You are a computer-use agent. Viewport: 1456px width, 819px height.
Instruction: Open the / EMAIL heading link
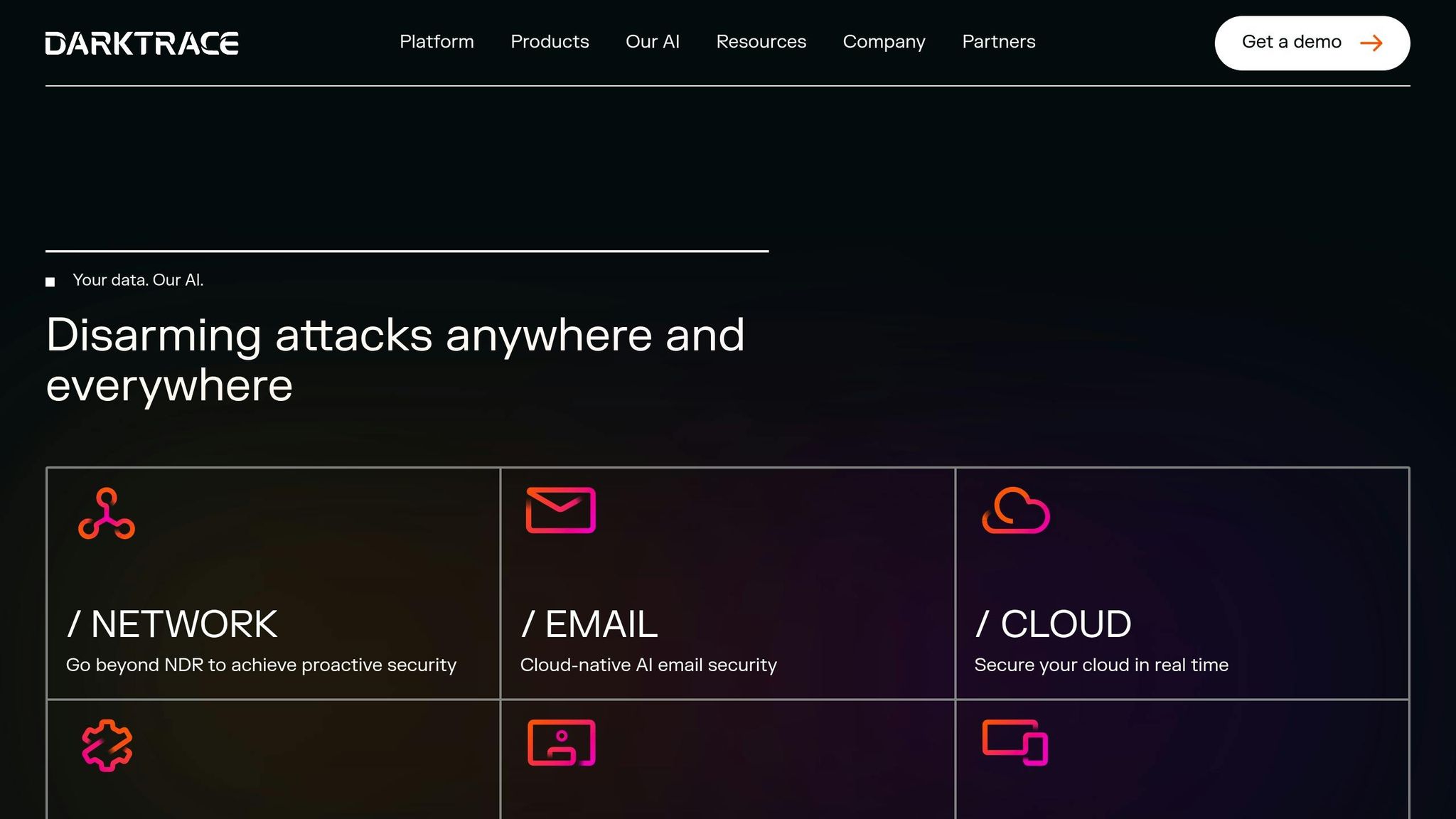pyautogui.click(x=589, y=624)
